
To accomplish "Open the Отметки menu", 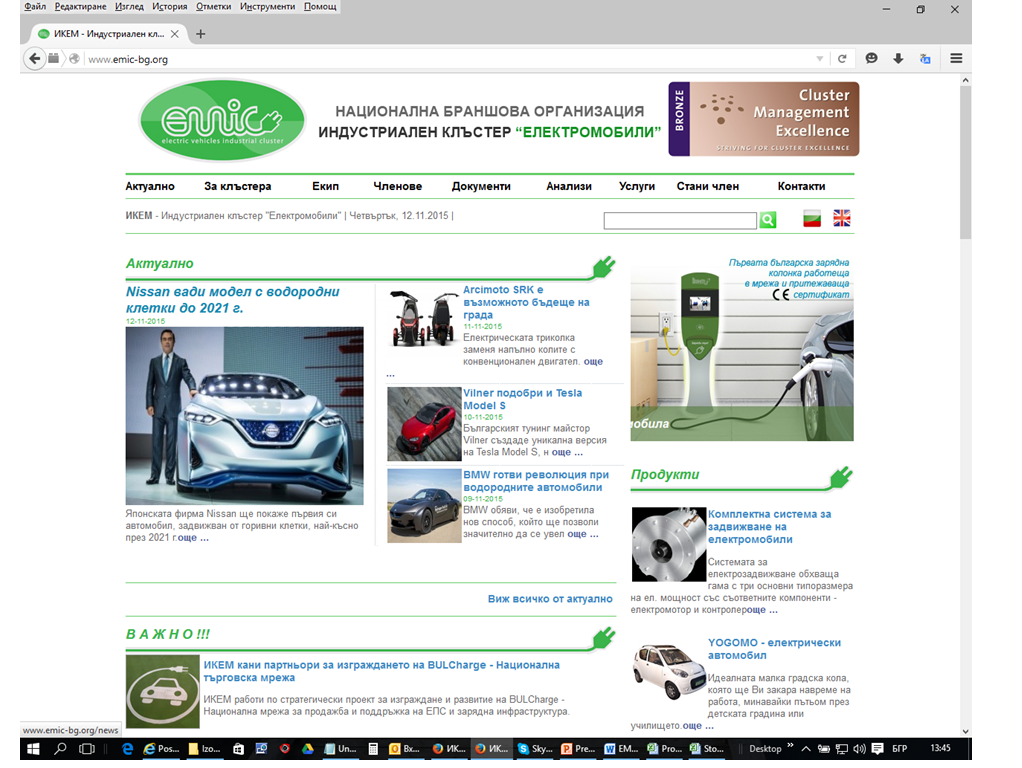I will coord(213,7).
